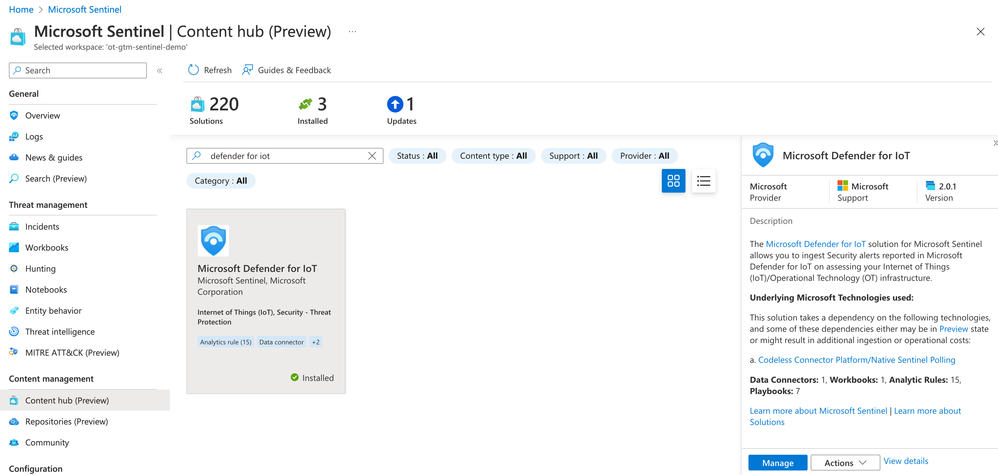Click the Hunting target icon
The image size is (998, 475).
[14, 269]
